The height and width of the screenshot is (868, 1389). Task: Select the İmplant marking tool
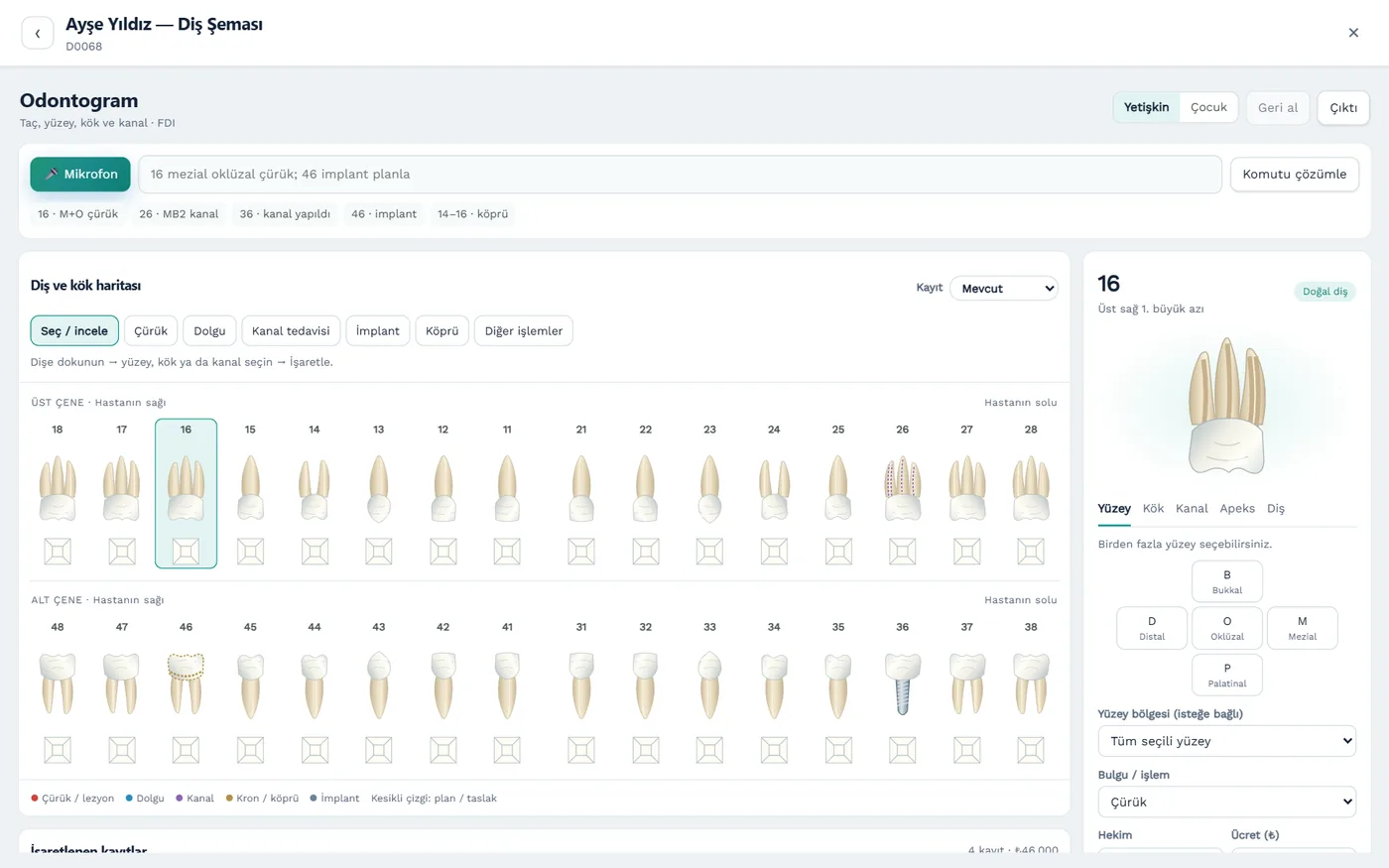pyautogui.click(x=378, y=331)
